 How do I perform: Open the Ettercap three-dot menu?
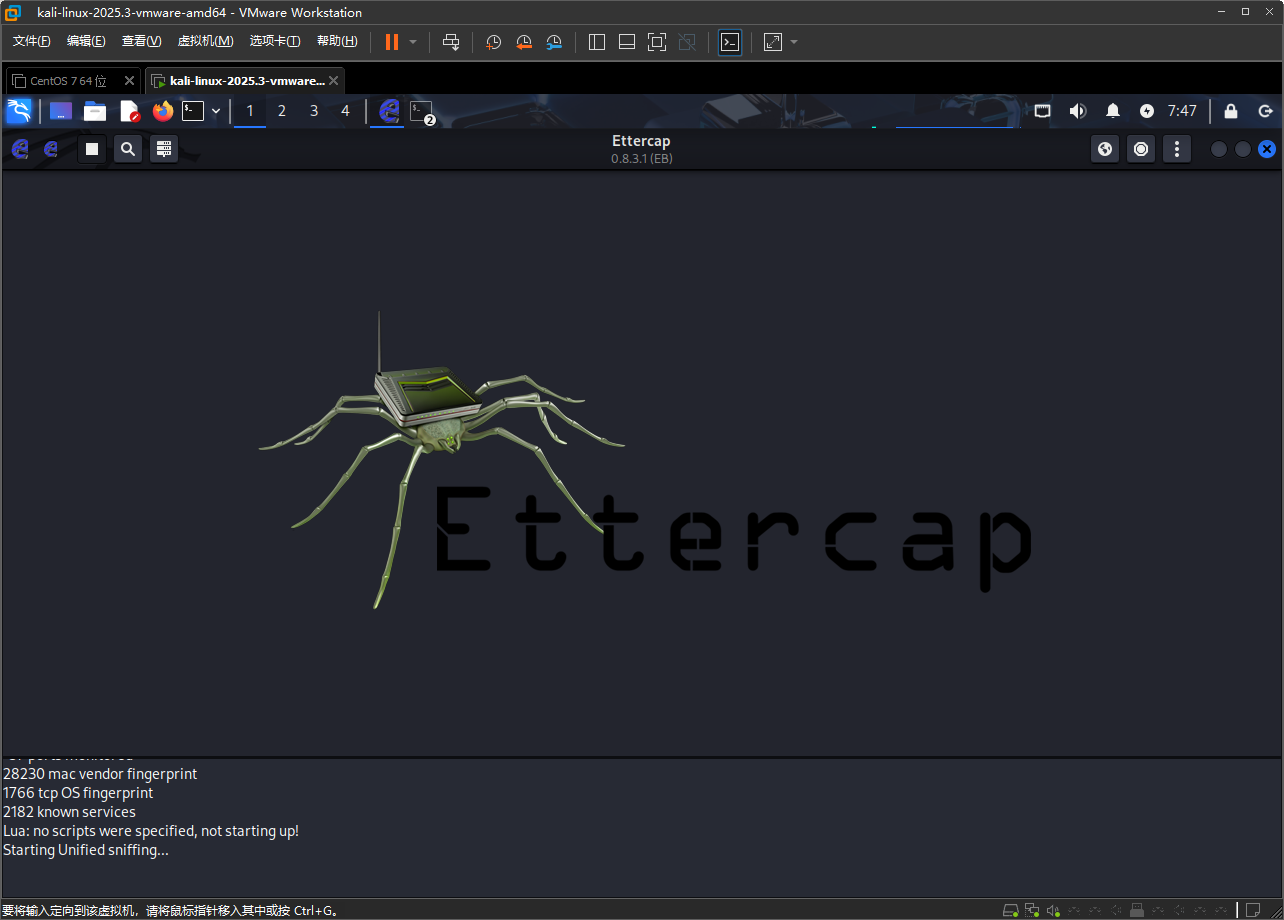tap(1177, 149)
